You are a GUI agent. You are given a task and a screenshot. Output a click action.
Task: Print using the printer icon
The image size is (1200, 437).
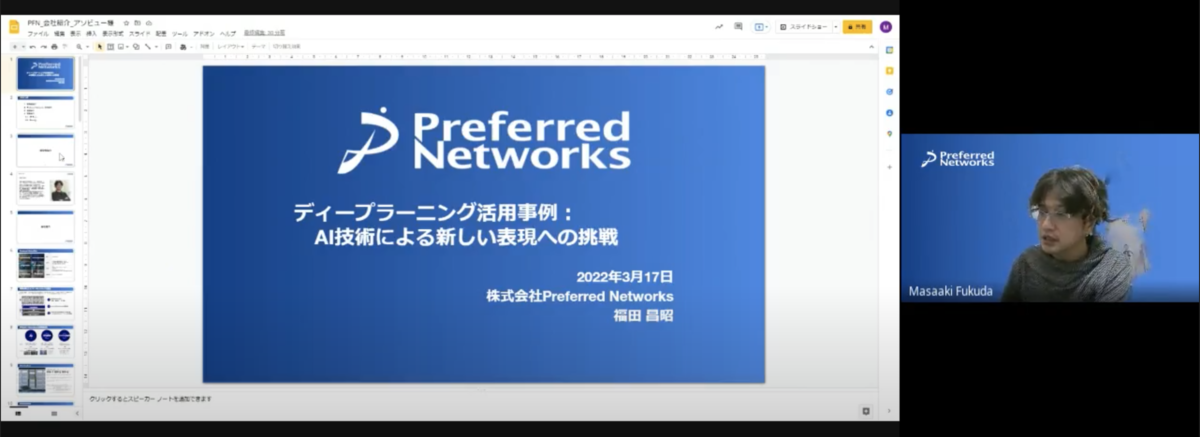54,46
